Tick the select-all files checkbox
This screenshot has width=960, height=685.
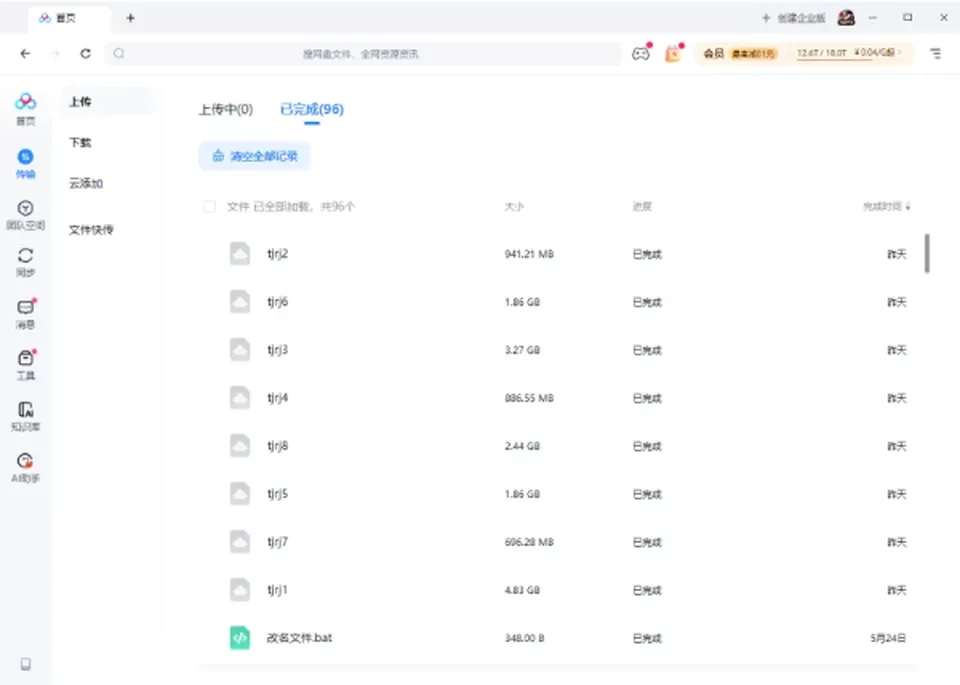click(x=209, y=206)
